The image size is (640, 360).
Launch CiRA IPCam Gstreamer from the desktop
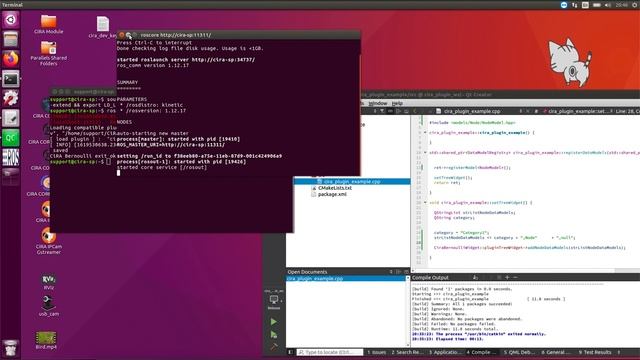coord(49,242)
